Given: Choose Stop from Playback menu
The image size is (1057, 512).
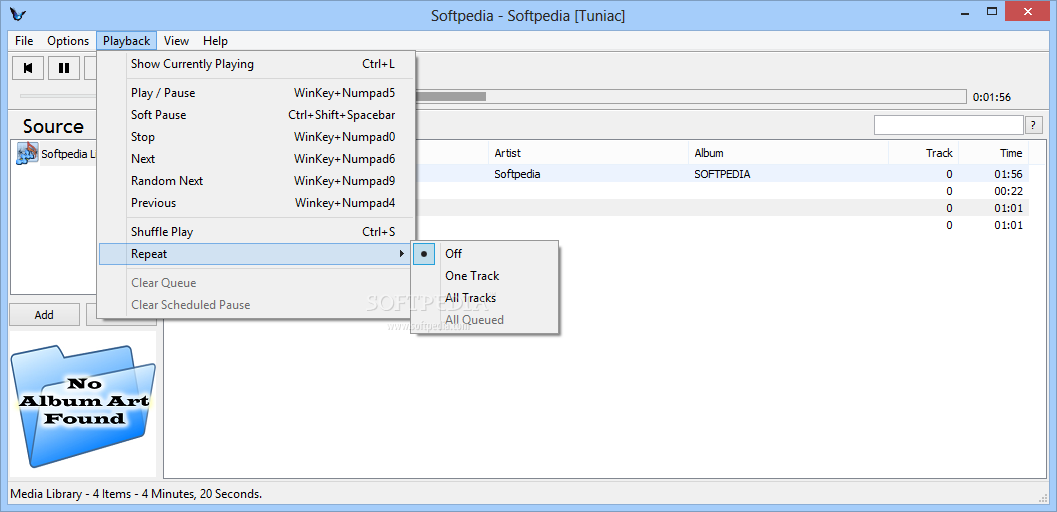Looking at the screenshot, I should (x=256, y=137).
